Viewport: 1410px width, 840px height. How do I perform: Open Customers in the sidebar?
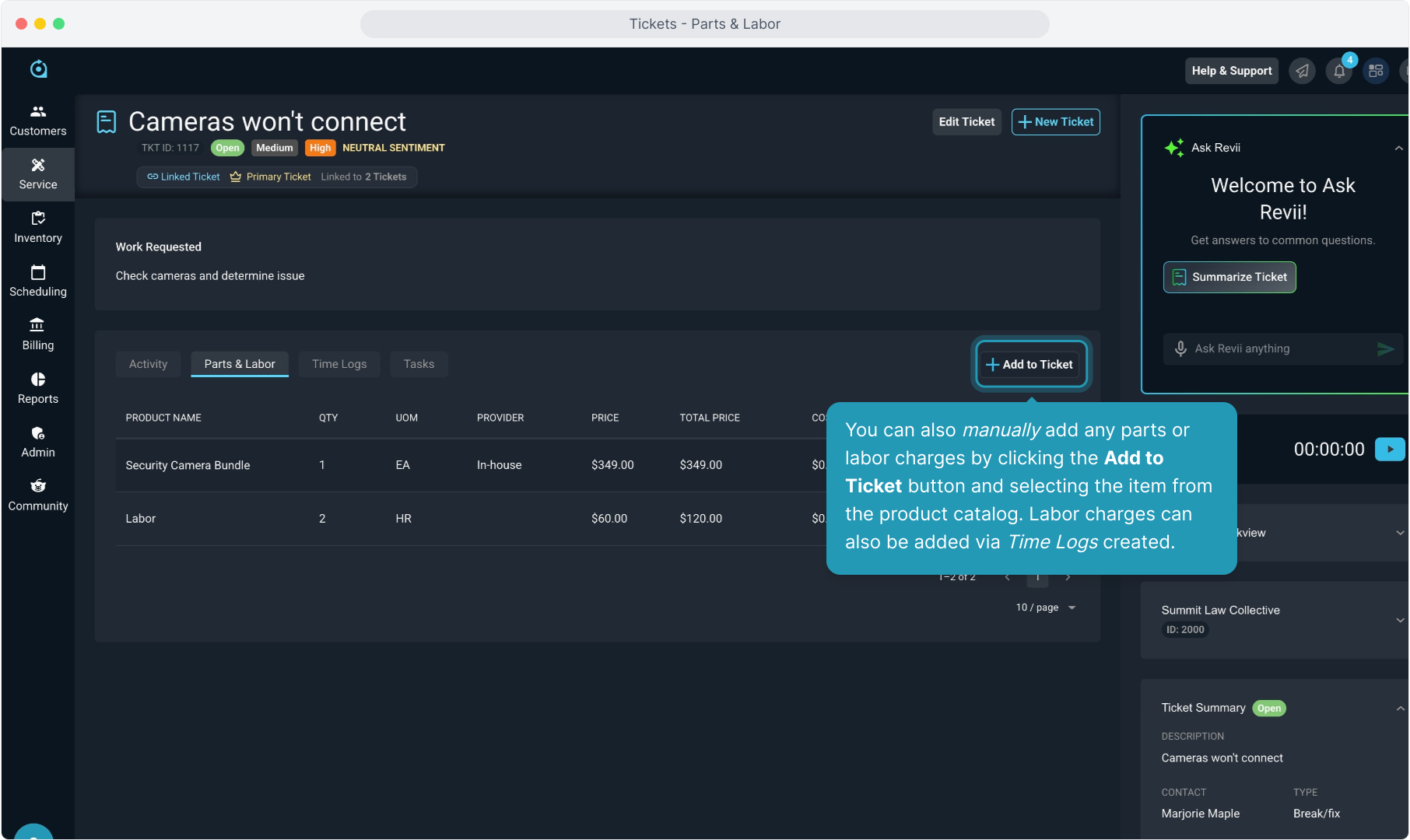point(37,121)
